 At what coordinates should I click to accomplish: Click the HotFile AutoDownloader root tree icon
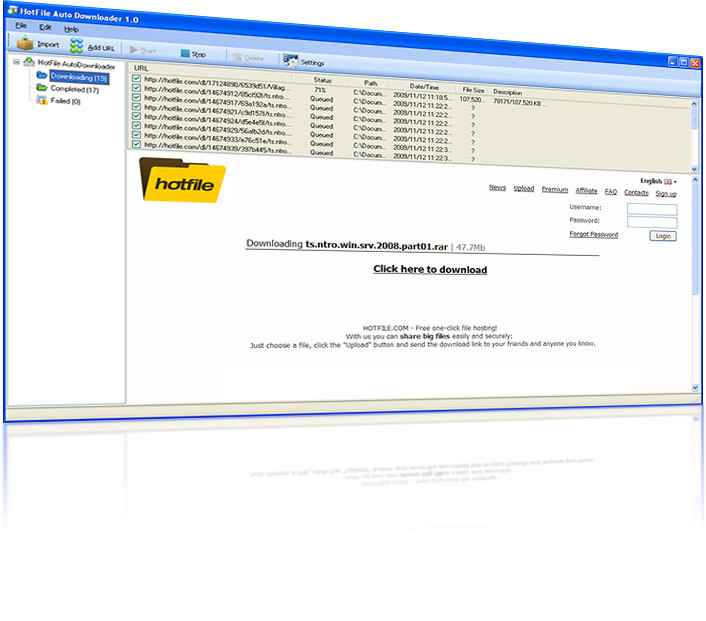(30, 61)
